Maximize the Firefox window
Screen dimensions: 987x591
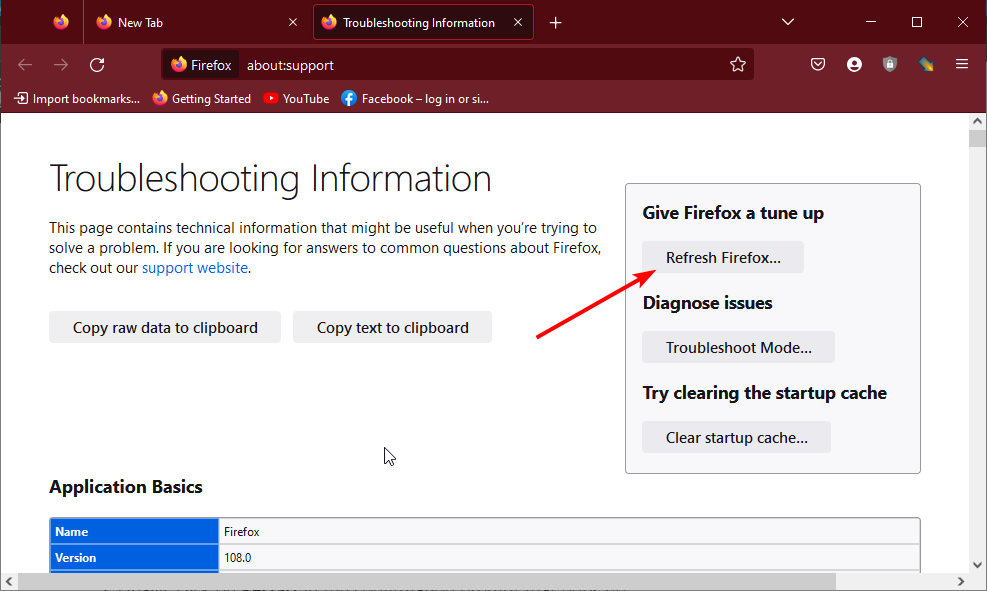917,22
